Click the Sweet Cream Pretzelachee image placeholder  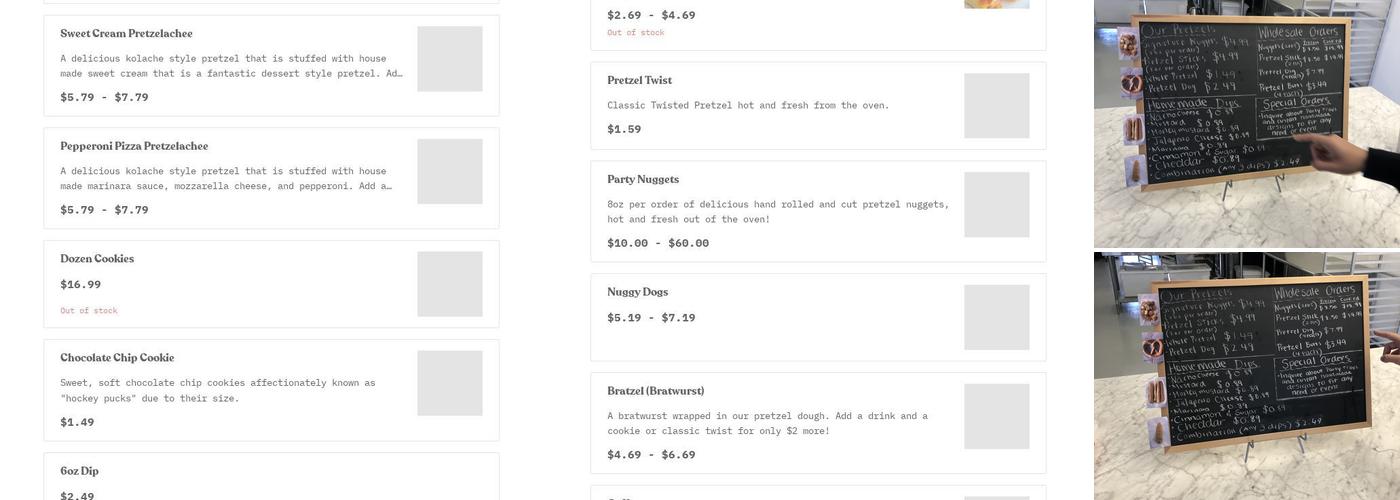(x=450, y=59)
